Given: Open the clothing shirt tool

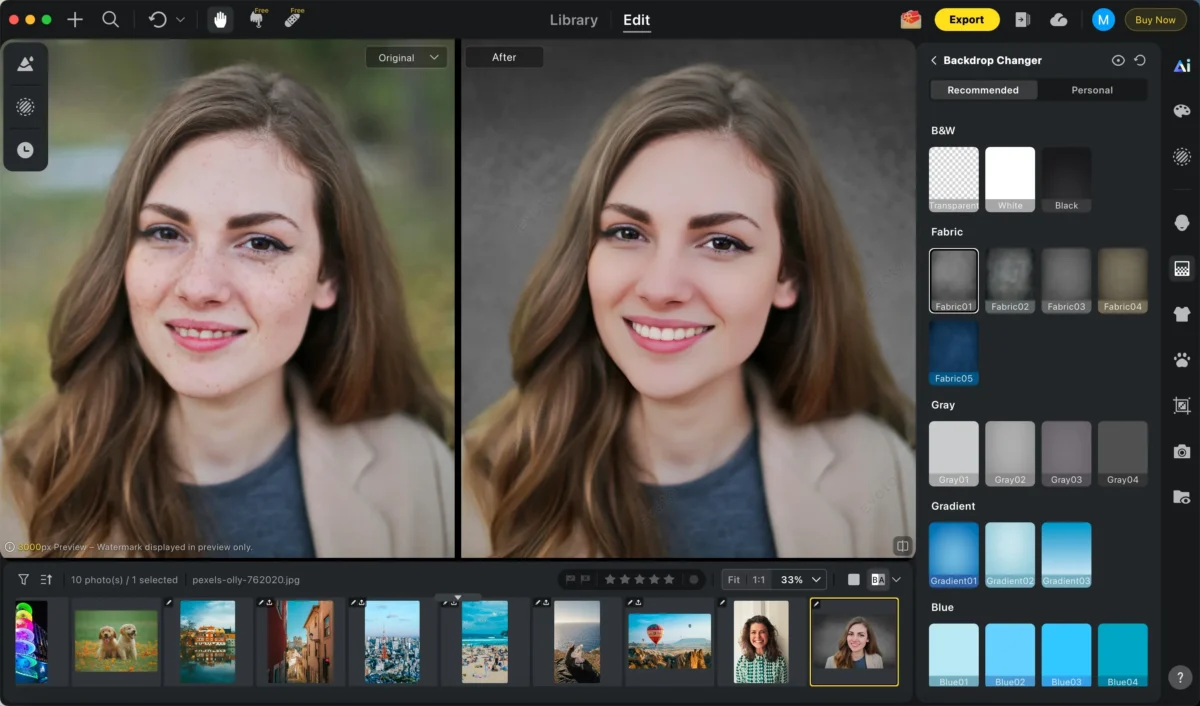Looking at the screenshot, I should click(1182, 314).
